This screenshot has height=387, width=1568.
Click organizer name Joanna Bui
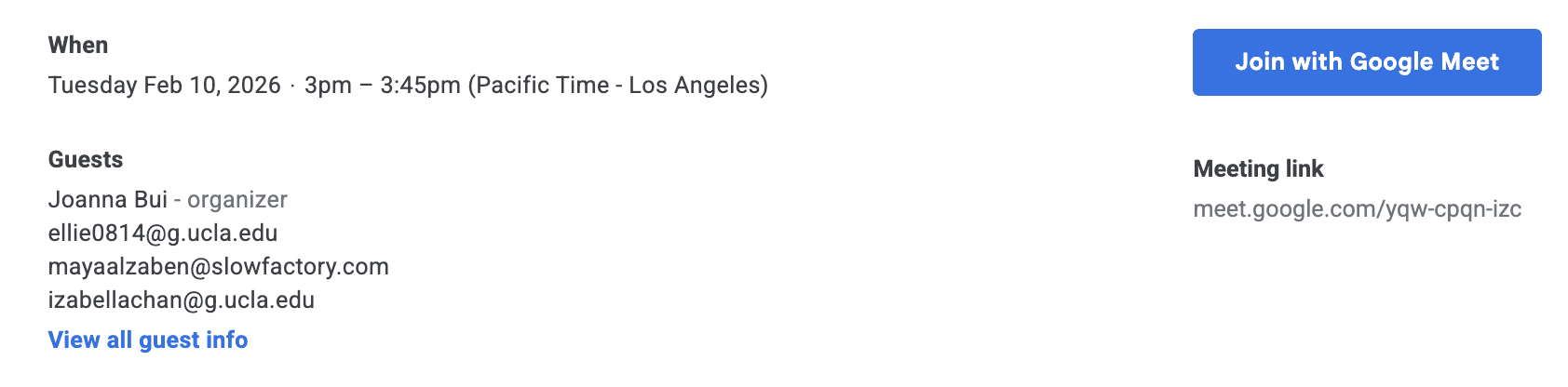coord(108,200)
